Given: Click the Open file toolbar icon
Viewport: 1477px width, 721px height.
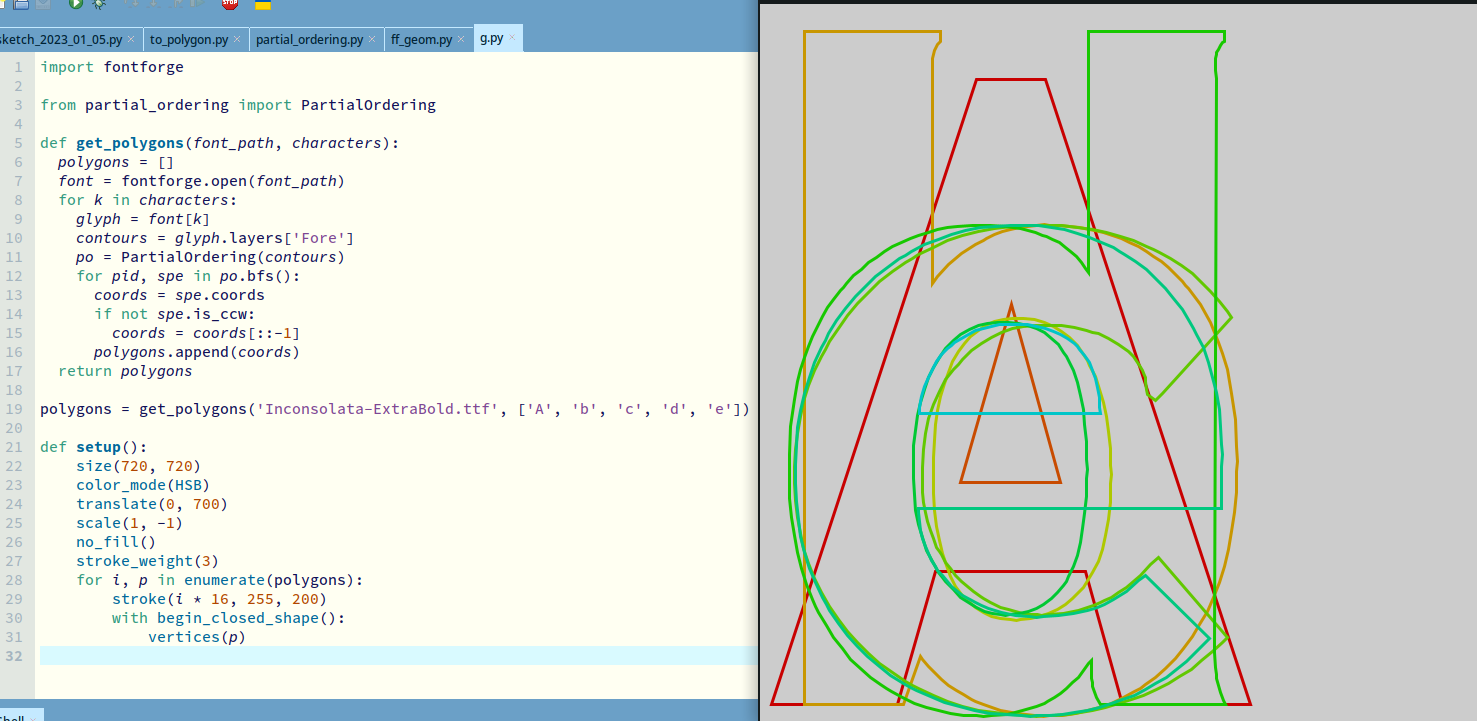Looking at the screenshot, I should [21, 4].
